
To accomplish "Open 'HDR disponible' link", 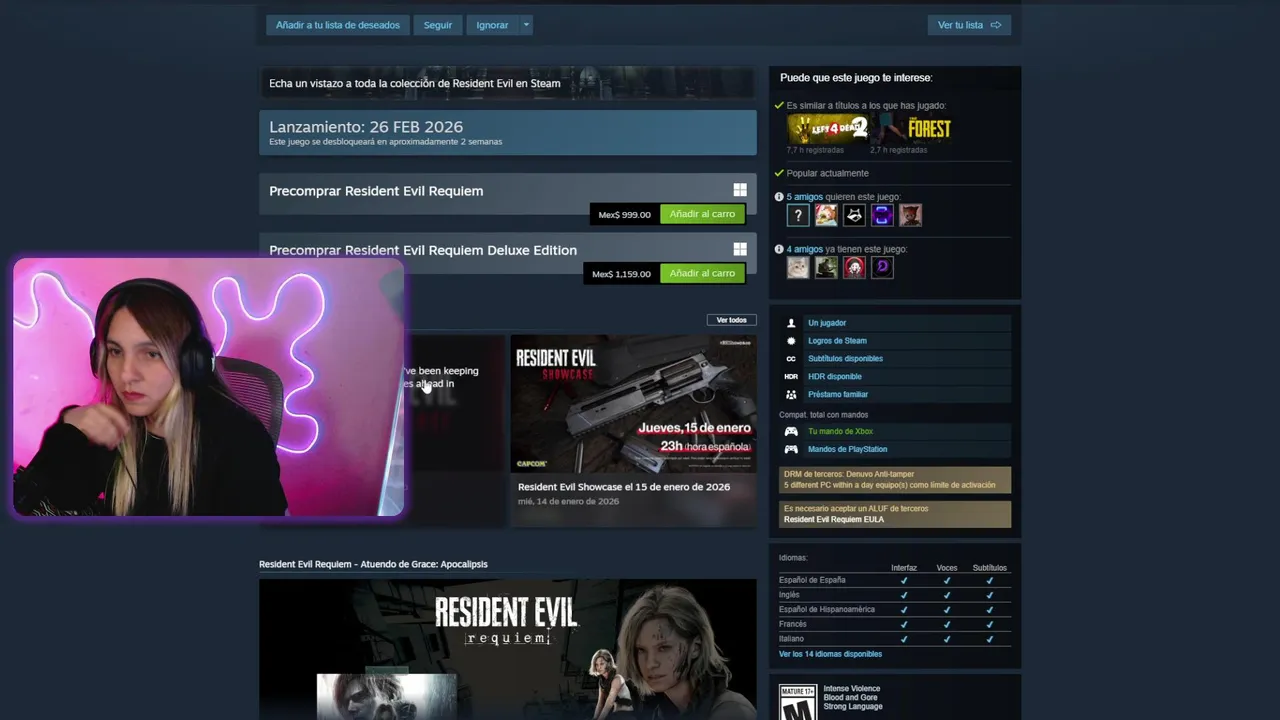I will (x=834, y=377).
